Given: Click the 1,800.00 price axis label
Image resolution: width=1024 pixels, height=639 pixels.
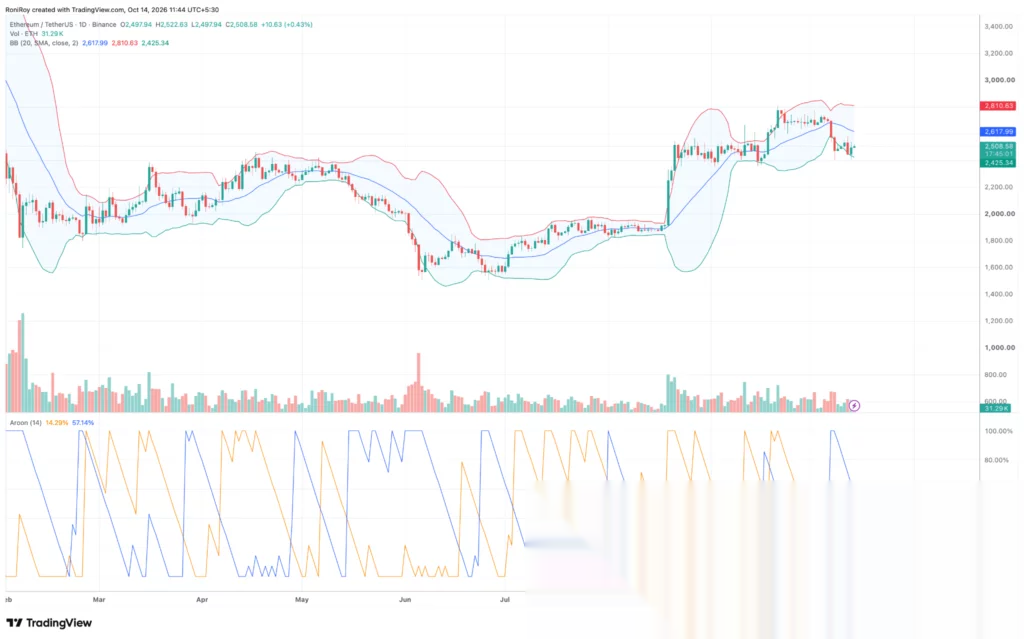Looking at the screenshot, I should coord(999,241).
